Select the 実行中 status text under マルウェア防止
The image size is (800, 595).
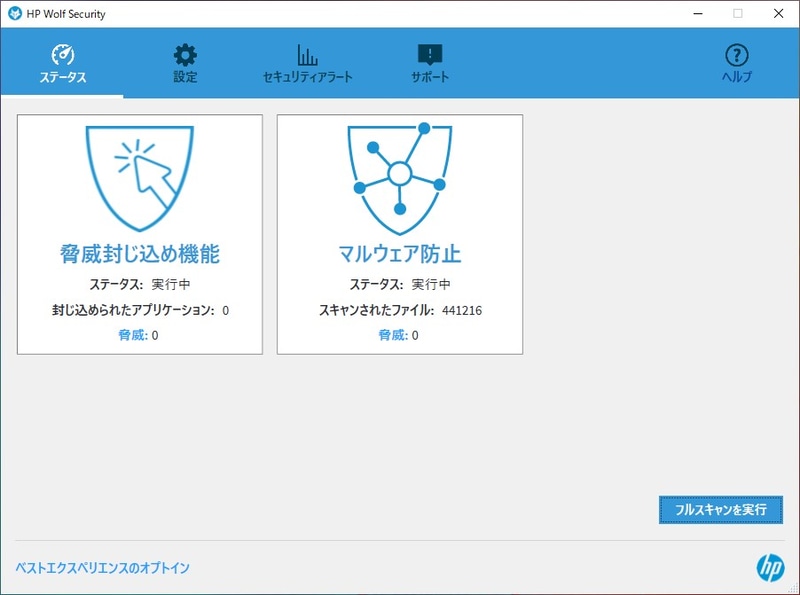pyautogui.click(x=432, y=285)
